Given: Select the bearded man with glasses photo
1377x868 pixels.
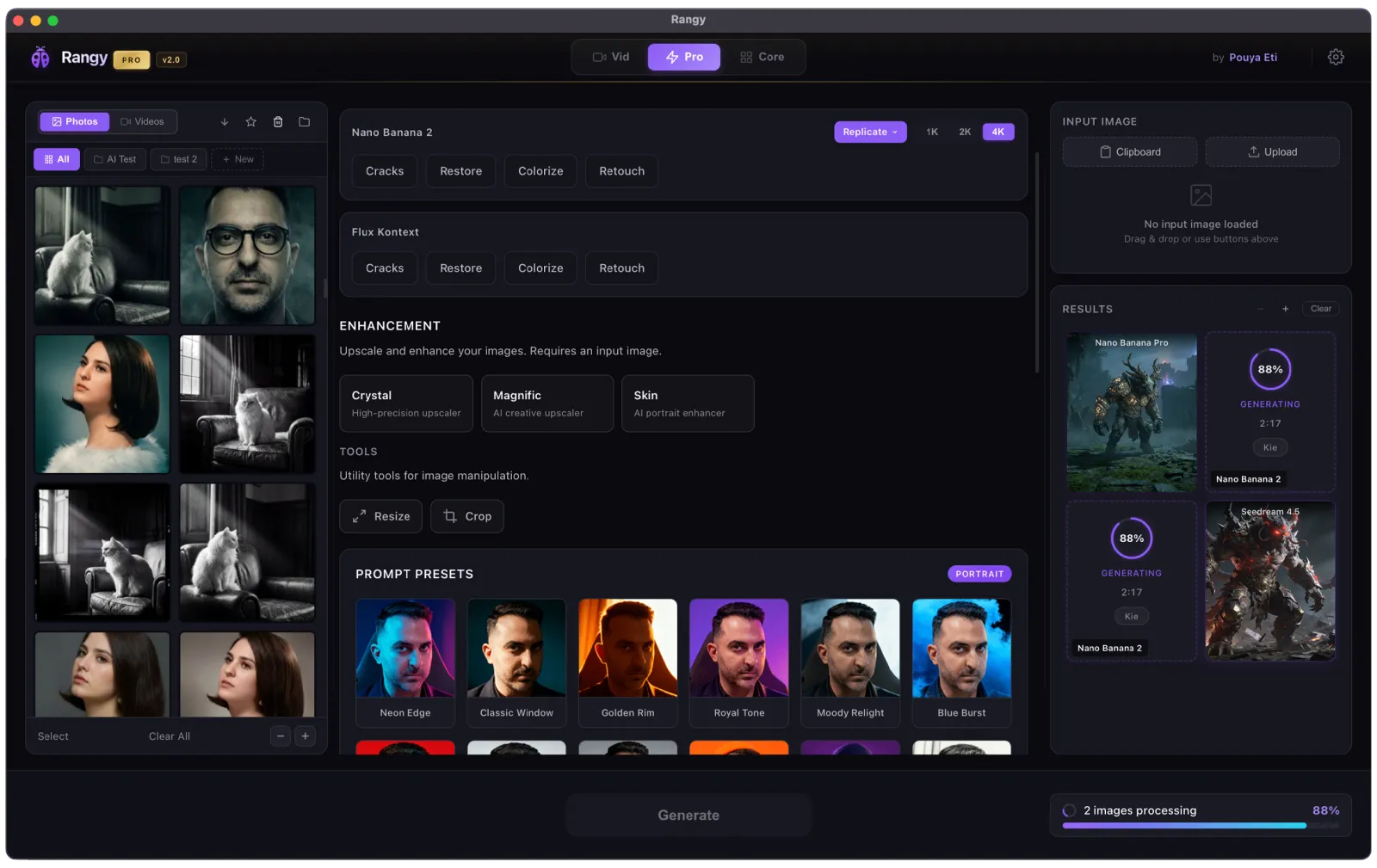Looking at the screenshot, I should click(247, 255).
